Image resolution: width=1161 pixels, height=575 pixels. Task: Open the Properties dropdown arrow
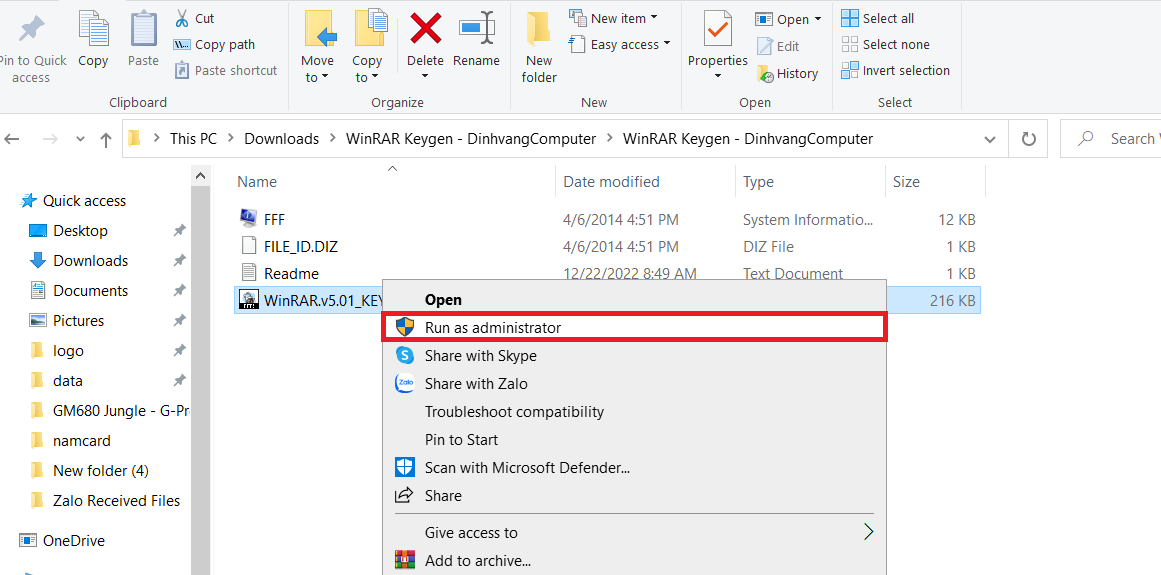[x=717, y=76]
